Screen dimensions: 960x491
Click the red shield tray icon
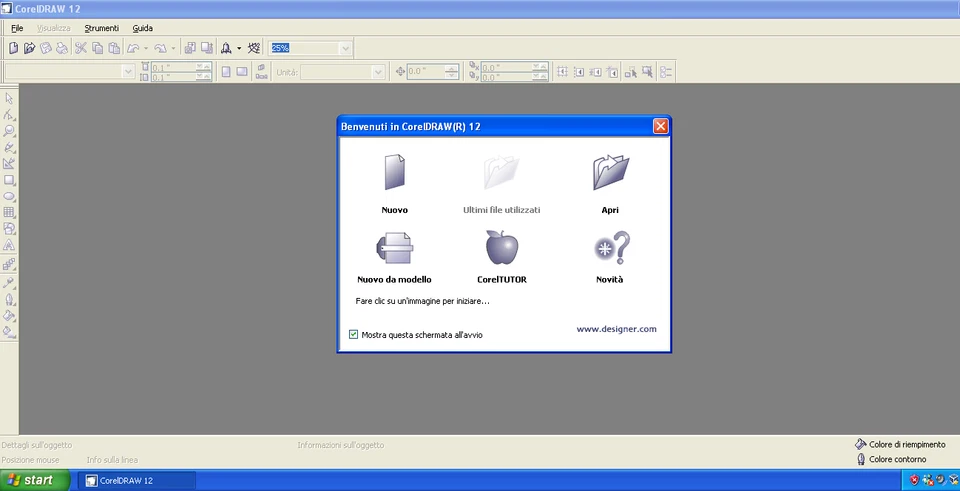pos(914,481)
